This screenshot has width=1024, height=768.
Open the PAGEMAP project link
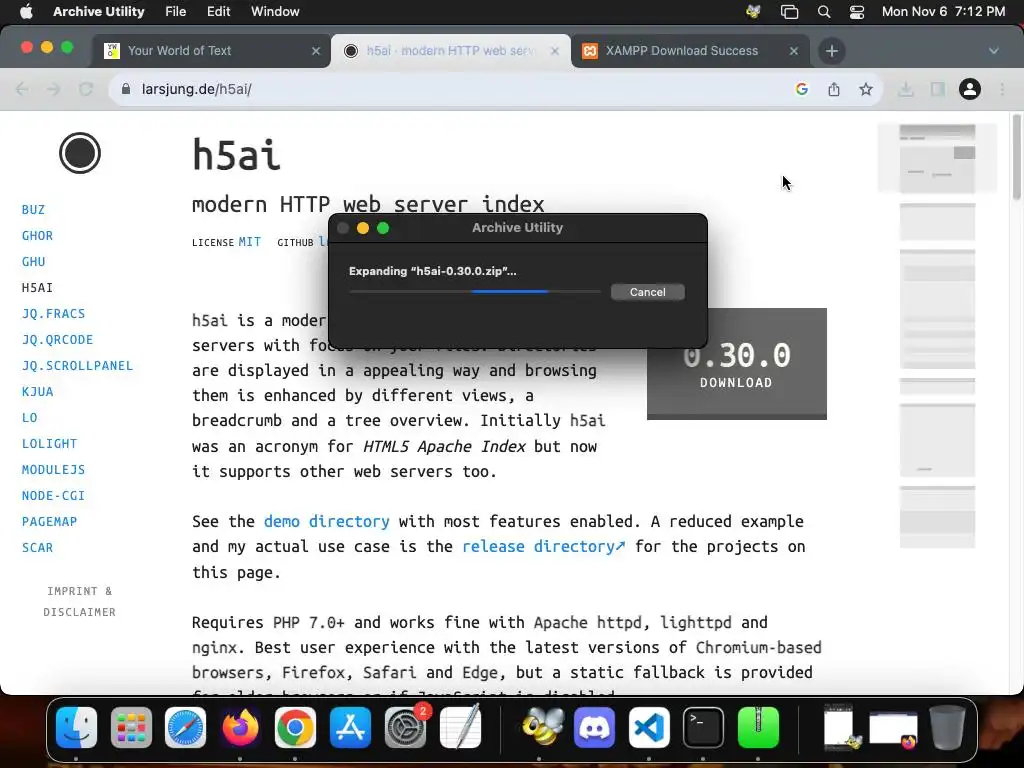[x=50, y=522]
